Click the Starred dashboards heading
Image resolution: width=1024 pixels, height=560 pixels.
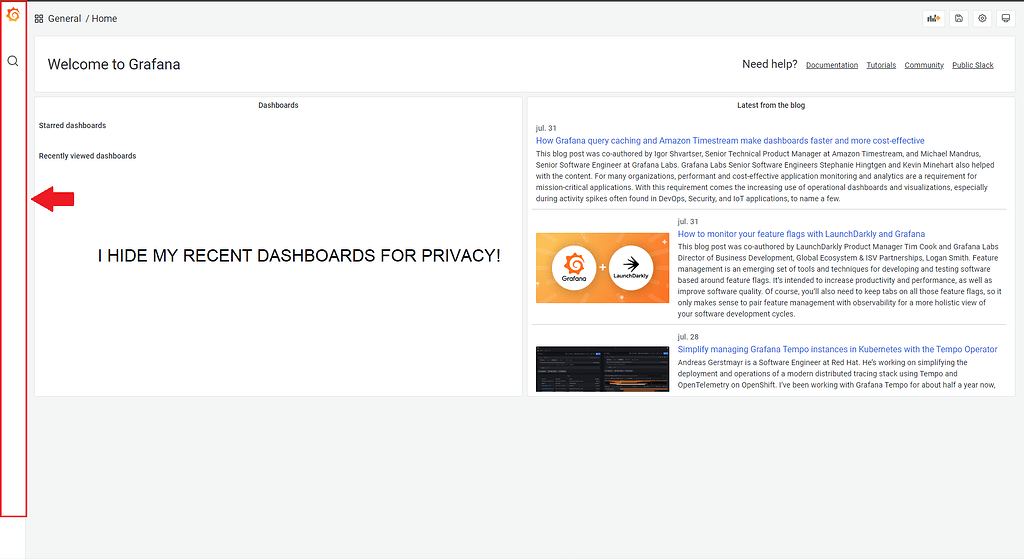pyautogui.click(x=72, y=125)
